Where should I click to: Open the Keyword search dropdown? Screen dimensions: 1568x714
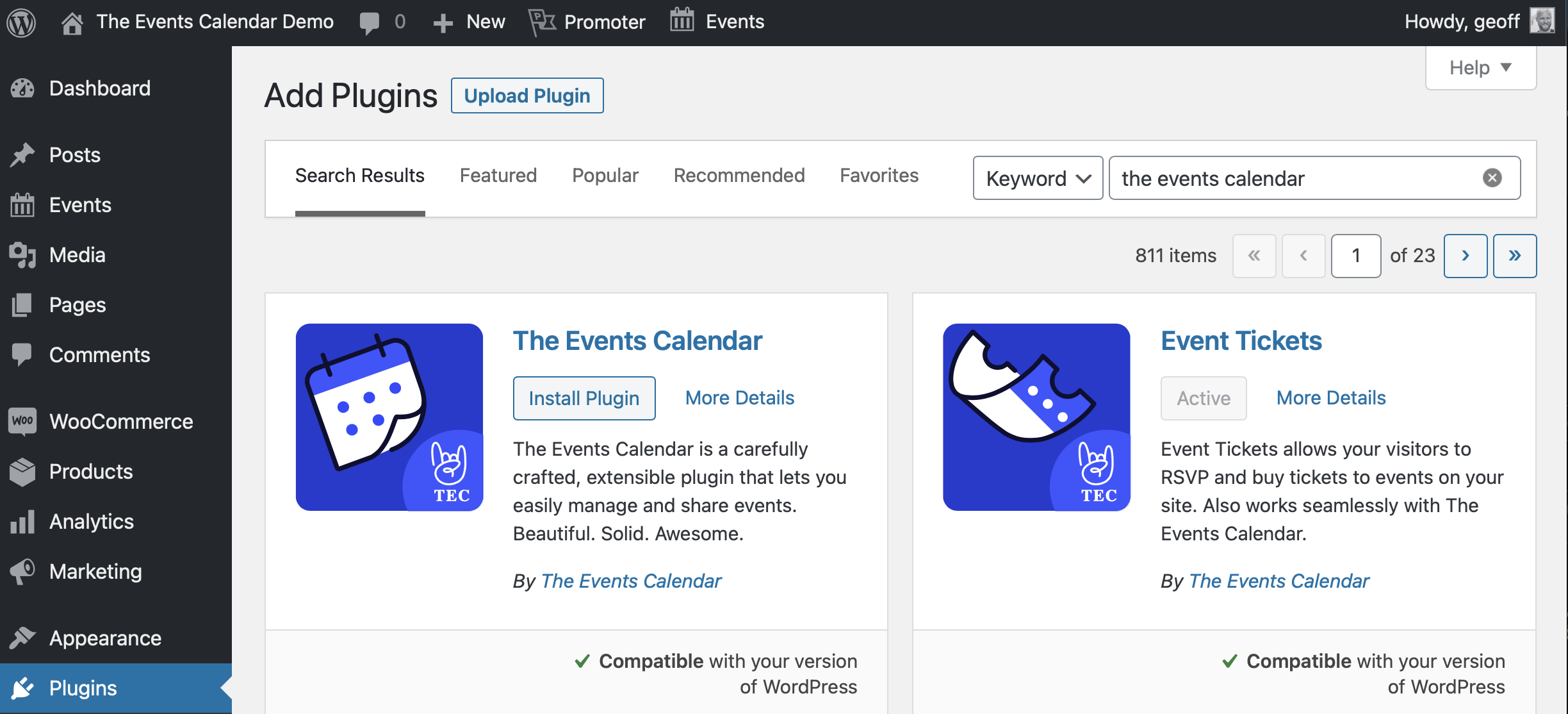coord(1035,179)
